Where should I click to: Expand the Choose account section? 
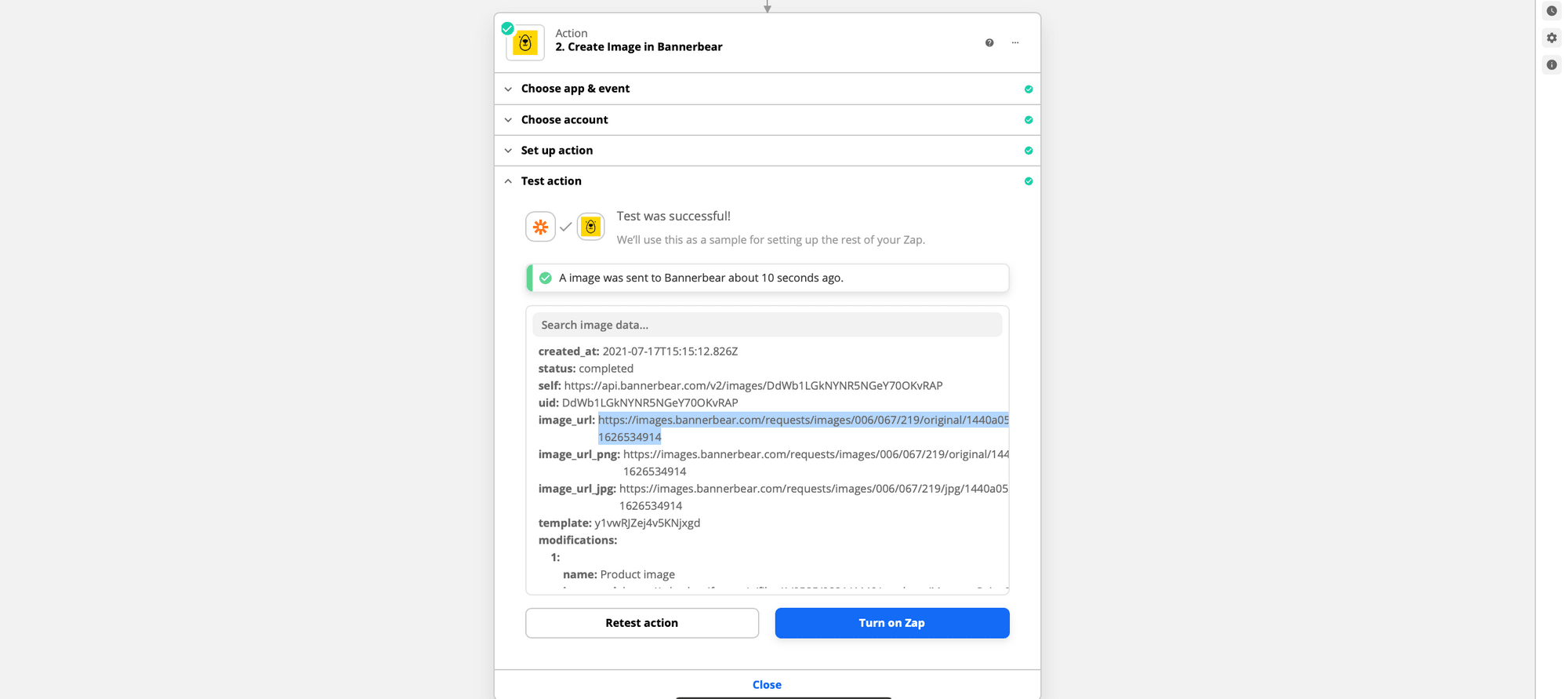point(564,120)
